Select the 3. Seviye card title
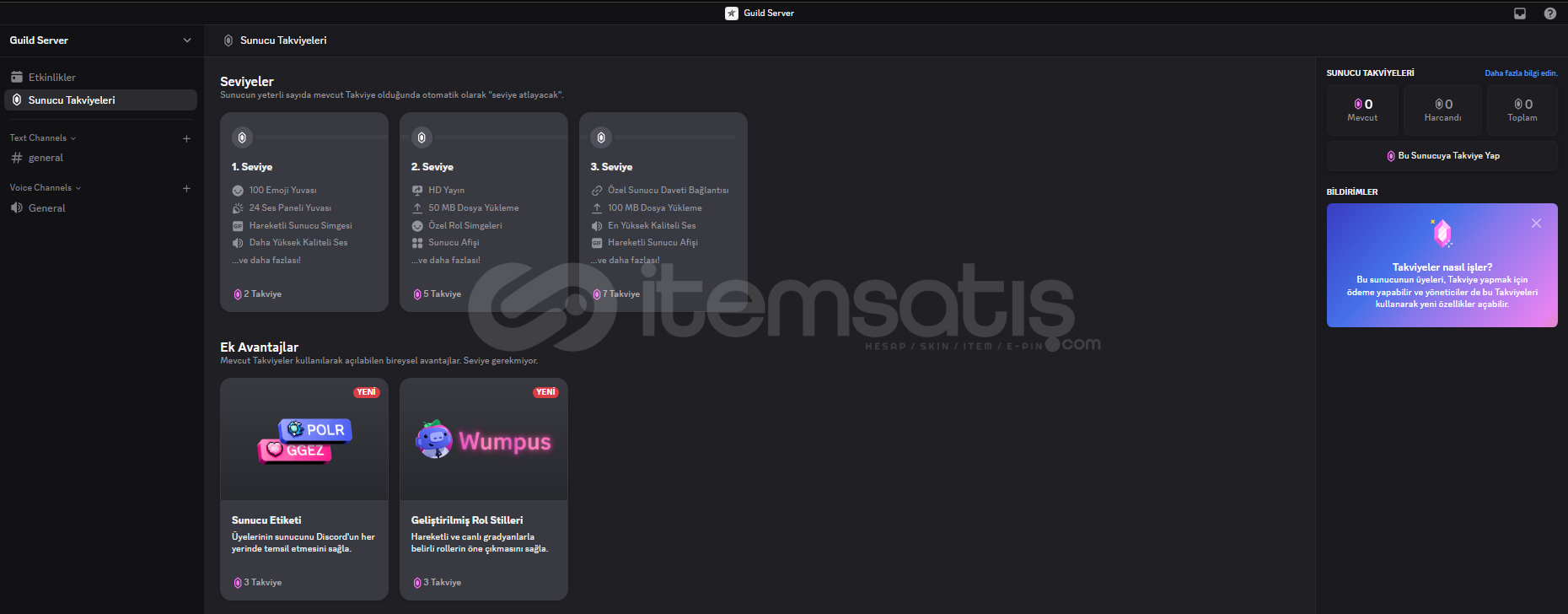The width and height of the screenshot is (1568, 614). 612,167
